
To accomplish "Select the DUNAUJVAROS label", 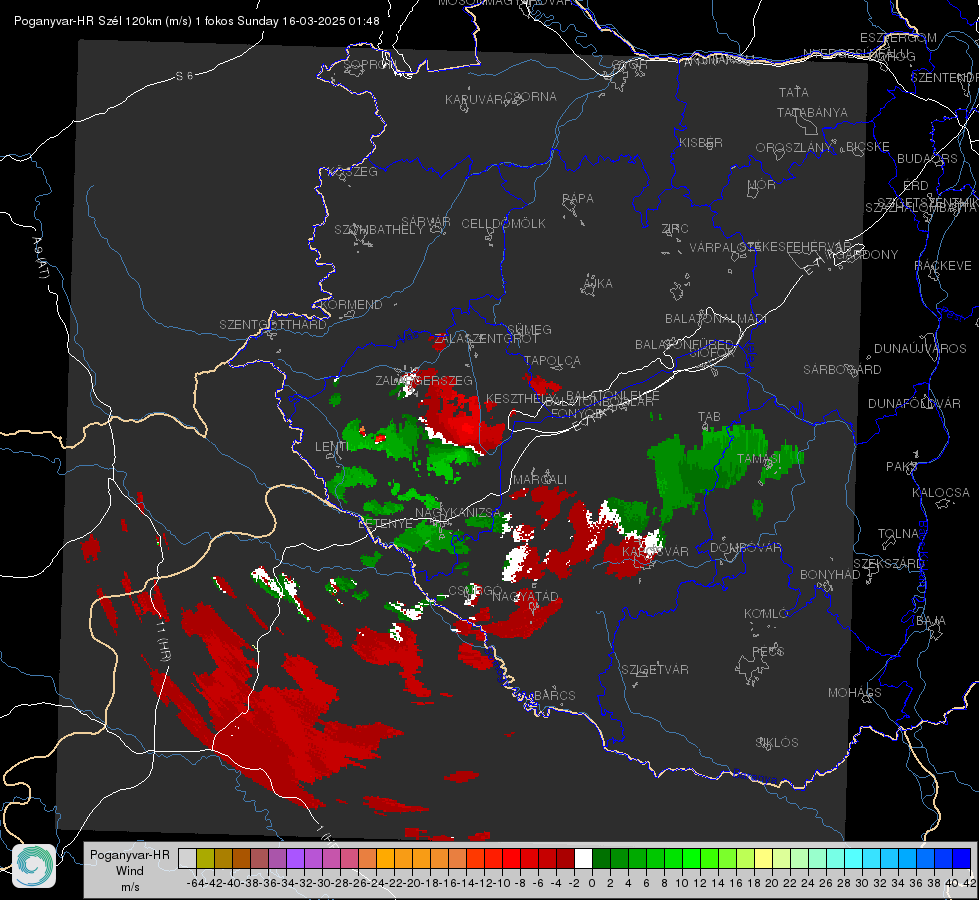I will point(920,349).
